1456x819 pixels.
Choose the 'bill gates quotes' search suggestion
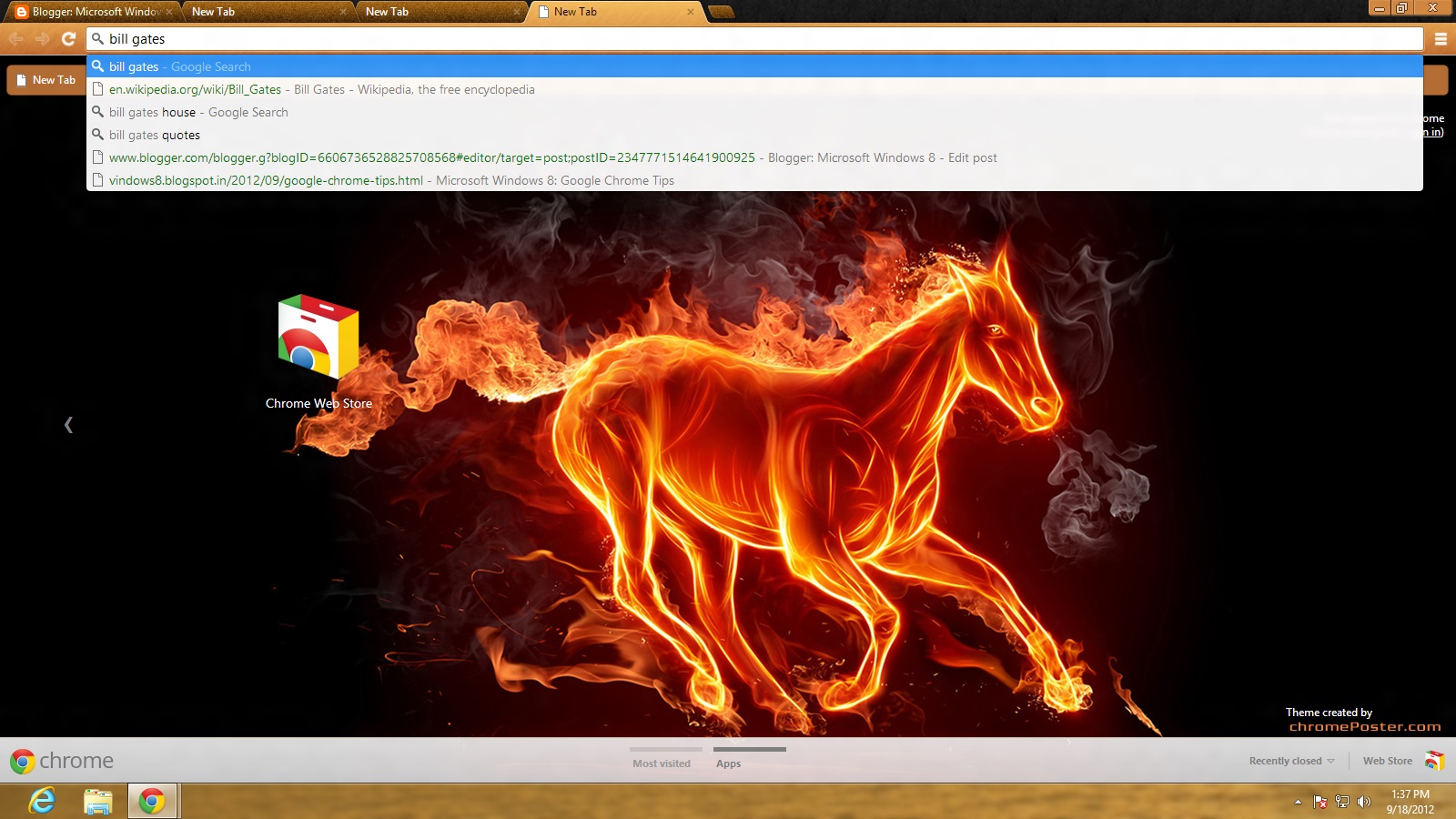pyautogui.click(x=754, y=135)
